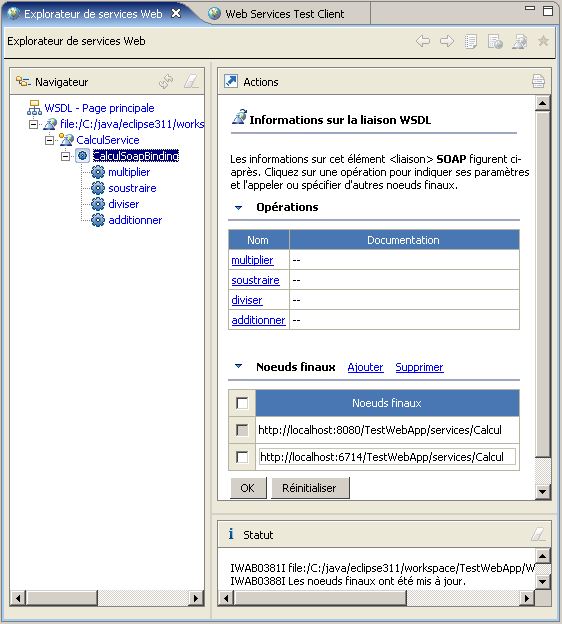Image resolution: width=562 pixels, height=624 pixels.
Task: Collapse the CalculService tree node
Action: click(x=49, y=140)
